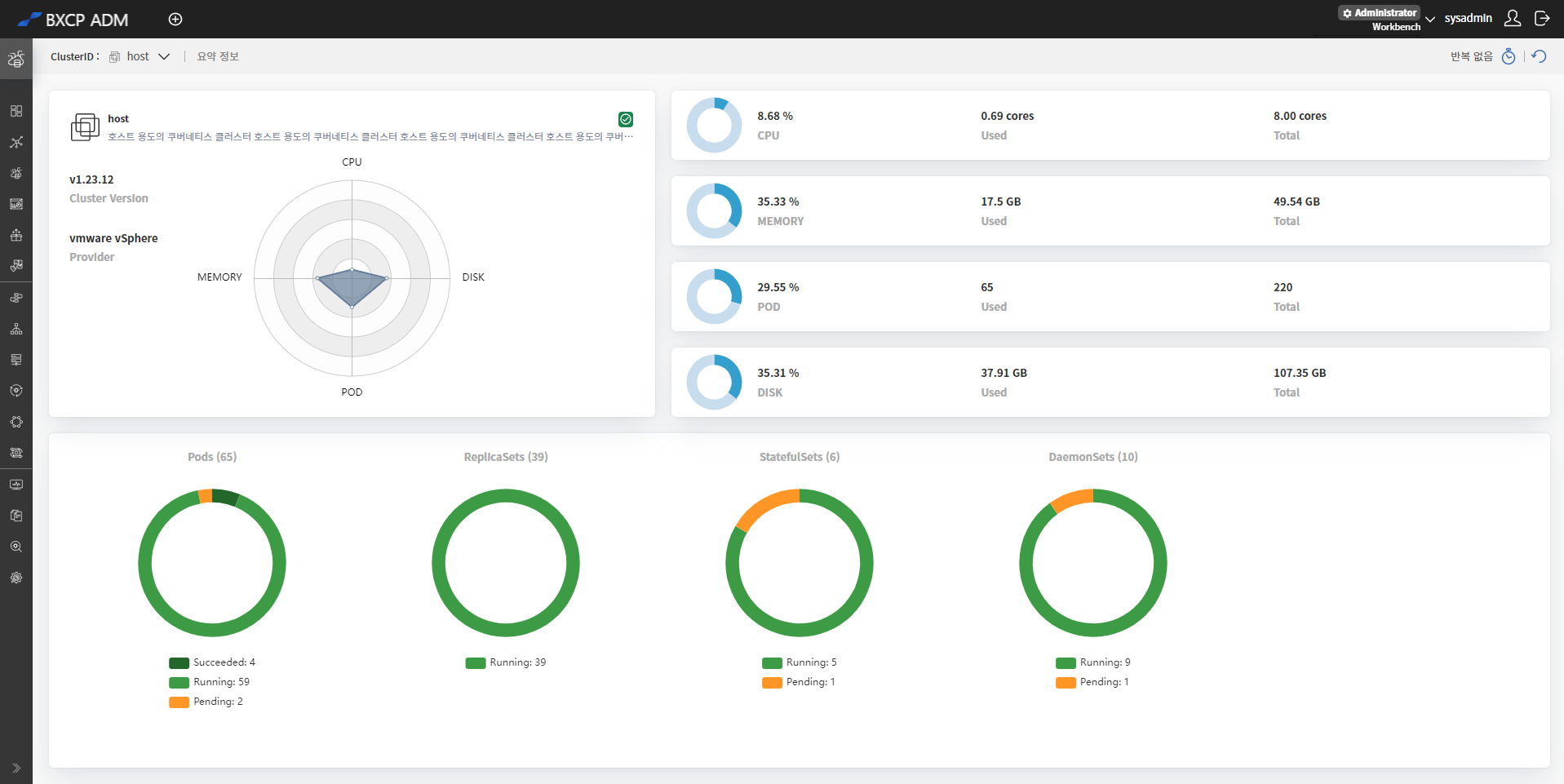Click the logout icon
Image resolution: width=1564 pixels, height=784 pixels.
[1542, 18]
